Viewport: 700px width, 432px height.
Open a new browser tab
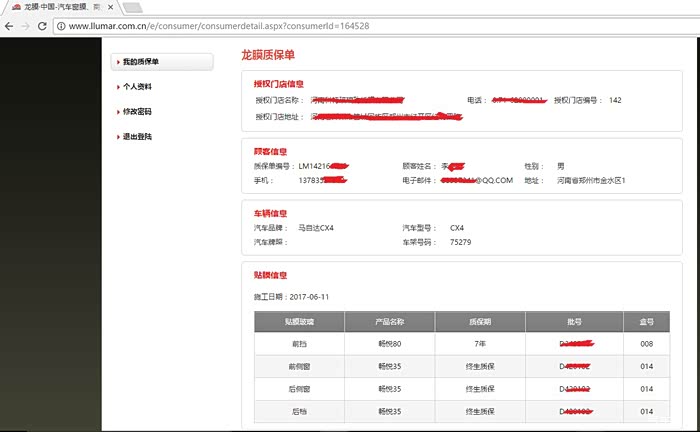point(133,8)
